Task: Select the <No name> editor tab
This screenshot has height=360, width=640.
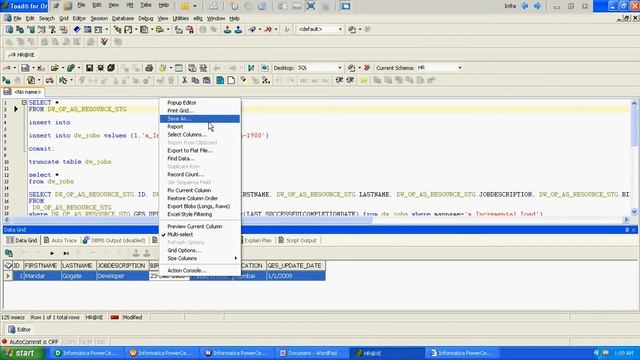Action: click(23, 92)
